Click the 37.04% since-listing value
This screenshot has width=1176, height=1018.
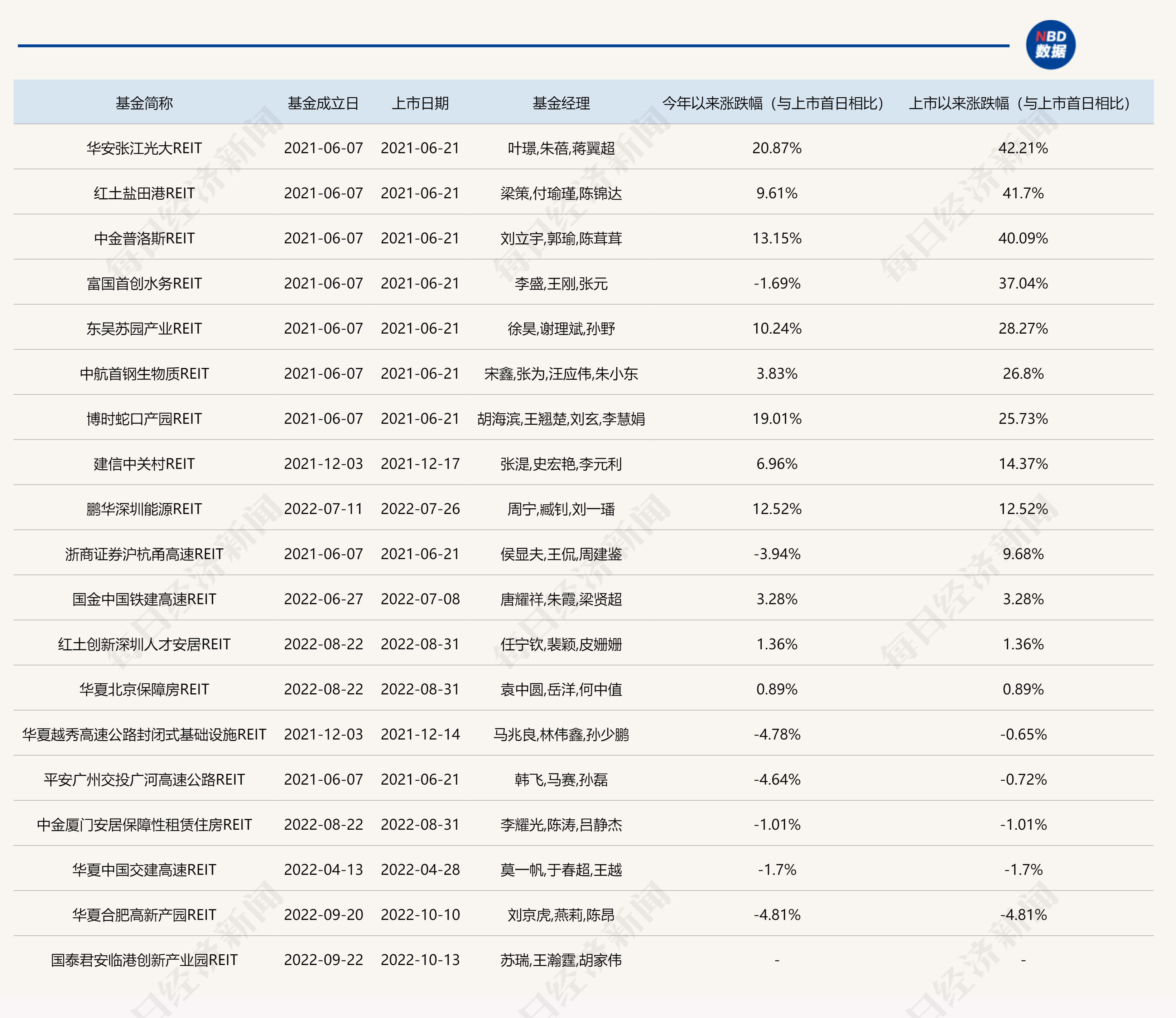[x=1022, y=283]
